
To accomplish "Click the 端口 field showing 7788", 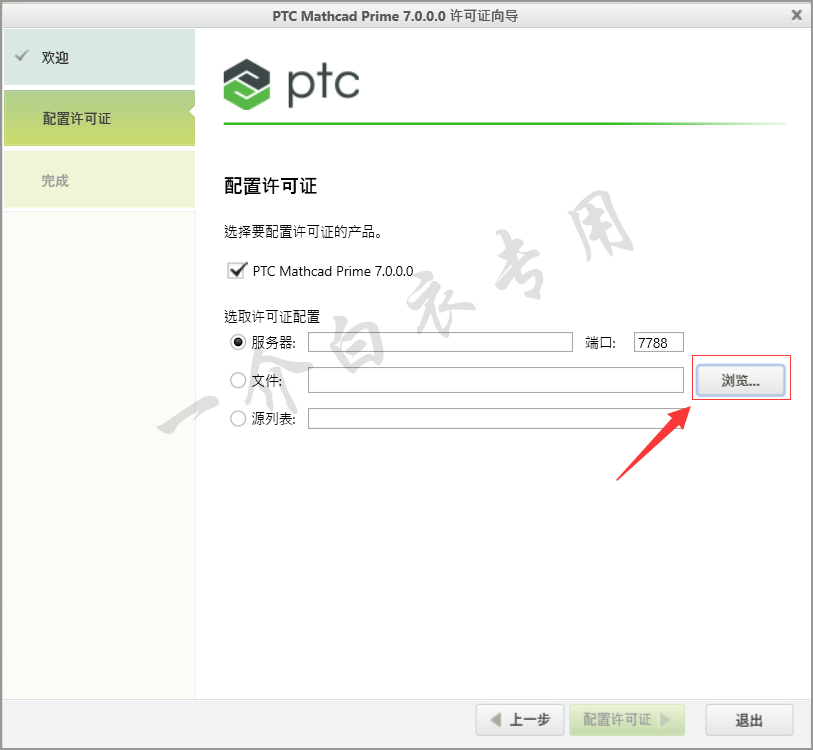I will click(x=658, y=342).
